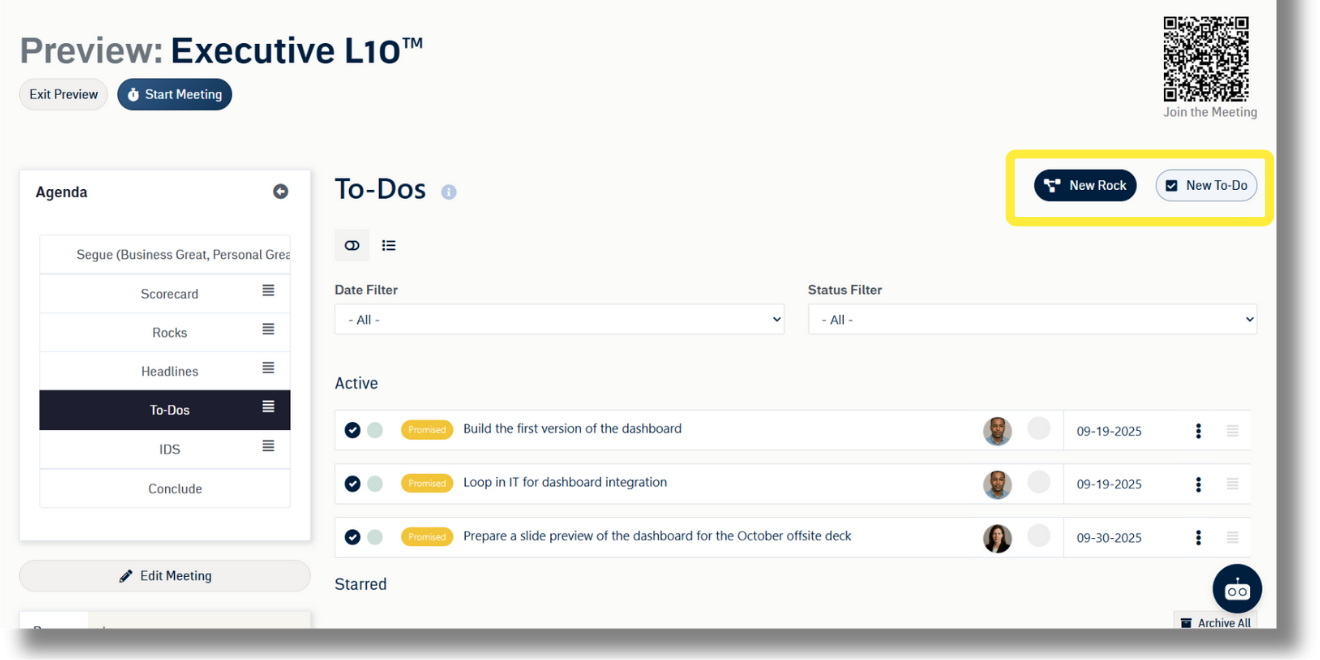
Task: Expand the Status Filter dropdown
Action: pos(1032,320)
